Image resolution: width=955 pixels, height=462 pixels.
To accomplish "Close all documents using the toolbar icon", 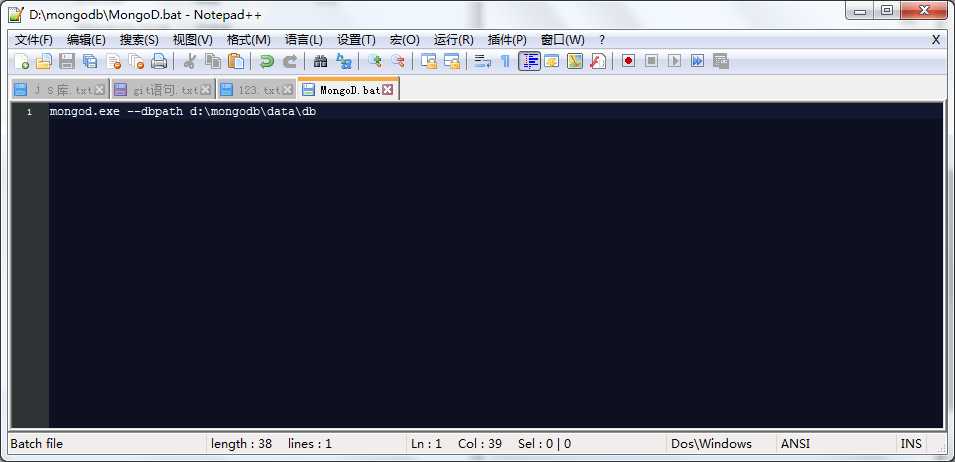I will 136,61.
